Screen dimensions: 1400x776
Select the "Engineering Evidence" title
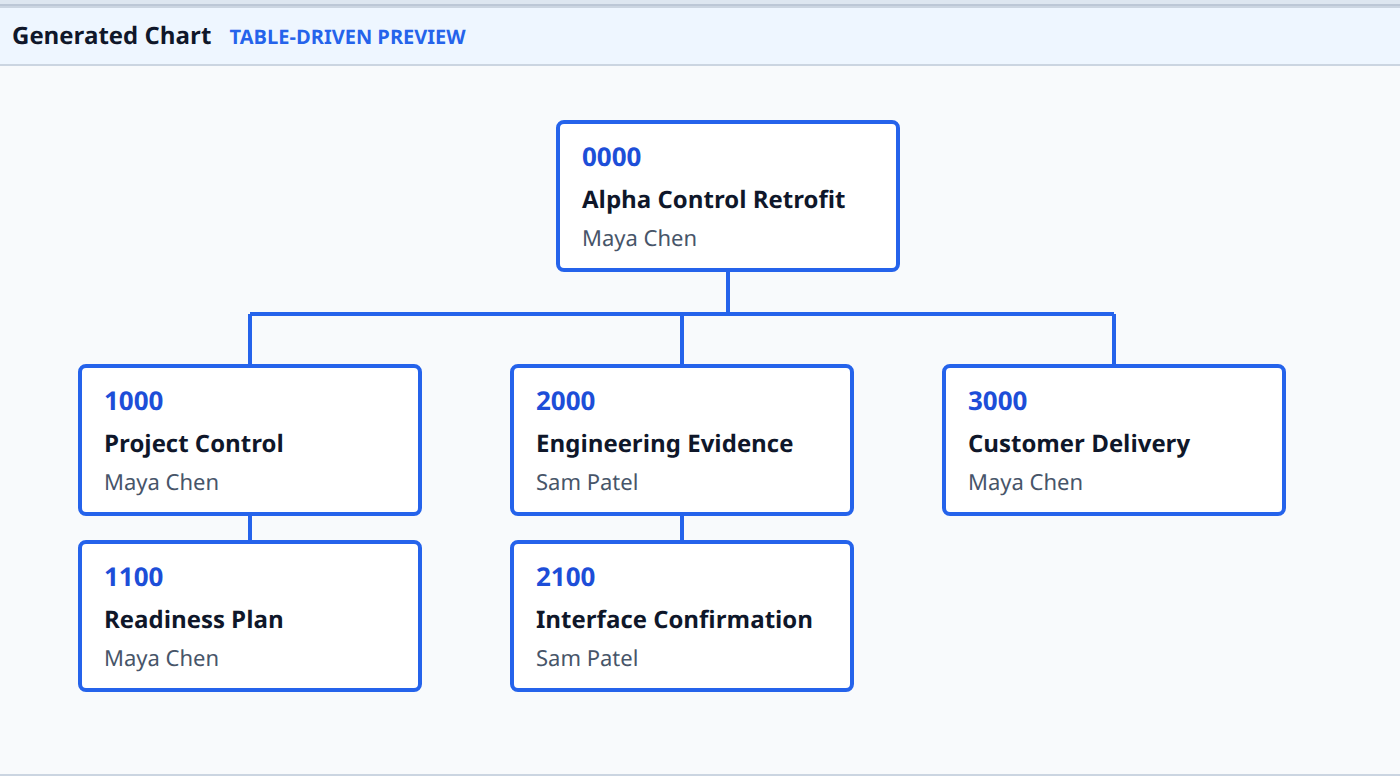click(665, 443)
